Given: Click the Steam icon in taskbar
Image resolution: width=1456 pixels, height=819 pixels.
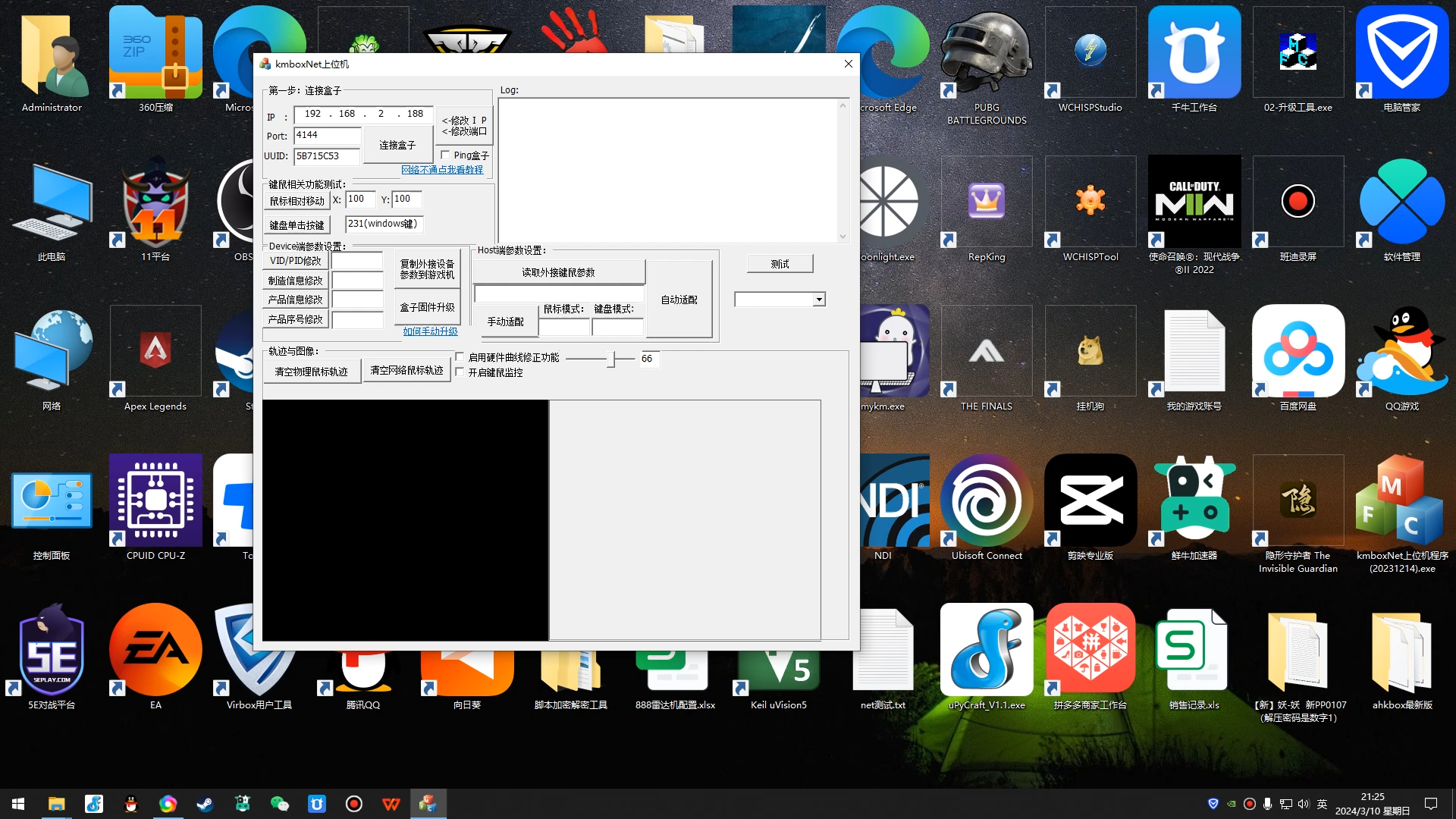Looking at the screenshot, I should pyautogui.click(x=205, y=804).
